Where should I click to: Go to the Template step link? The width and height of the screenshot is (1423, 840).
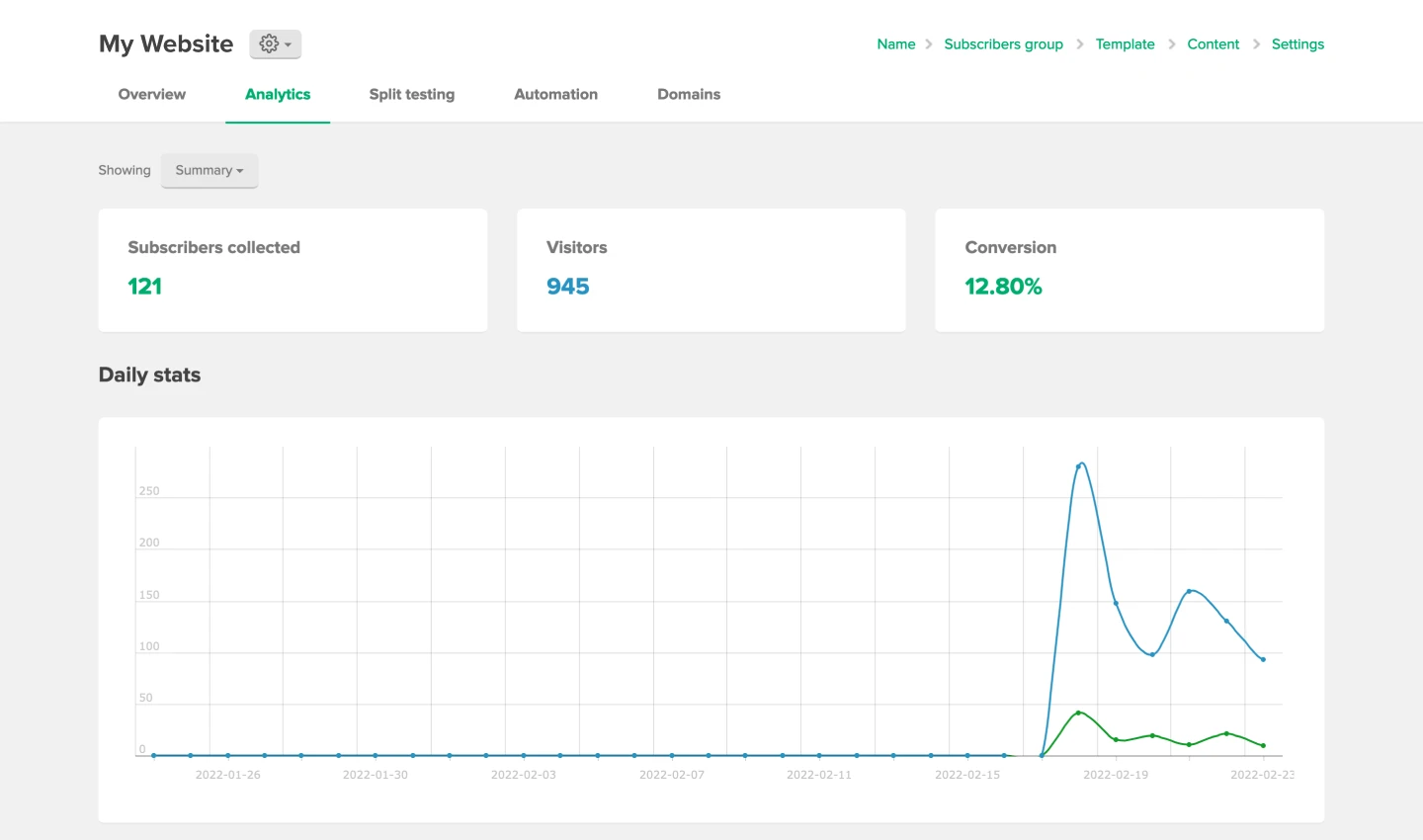coord(1125,44)
